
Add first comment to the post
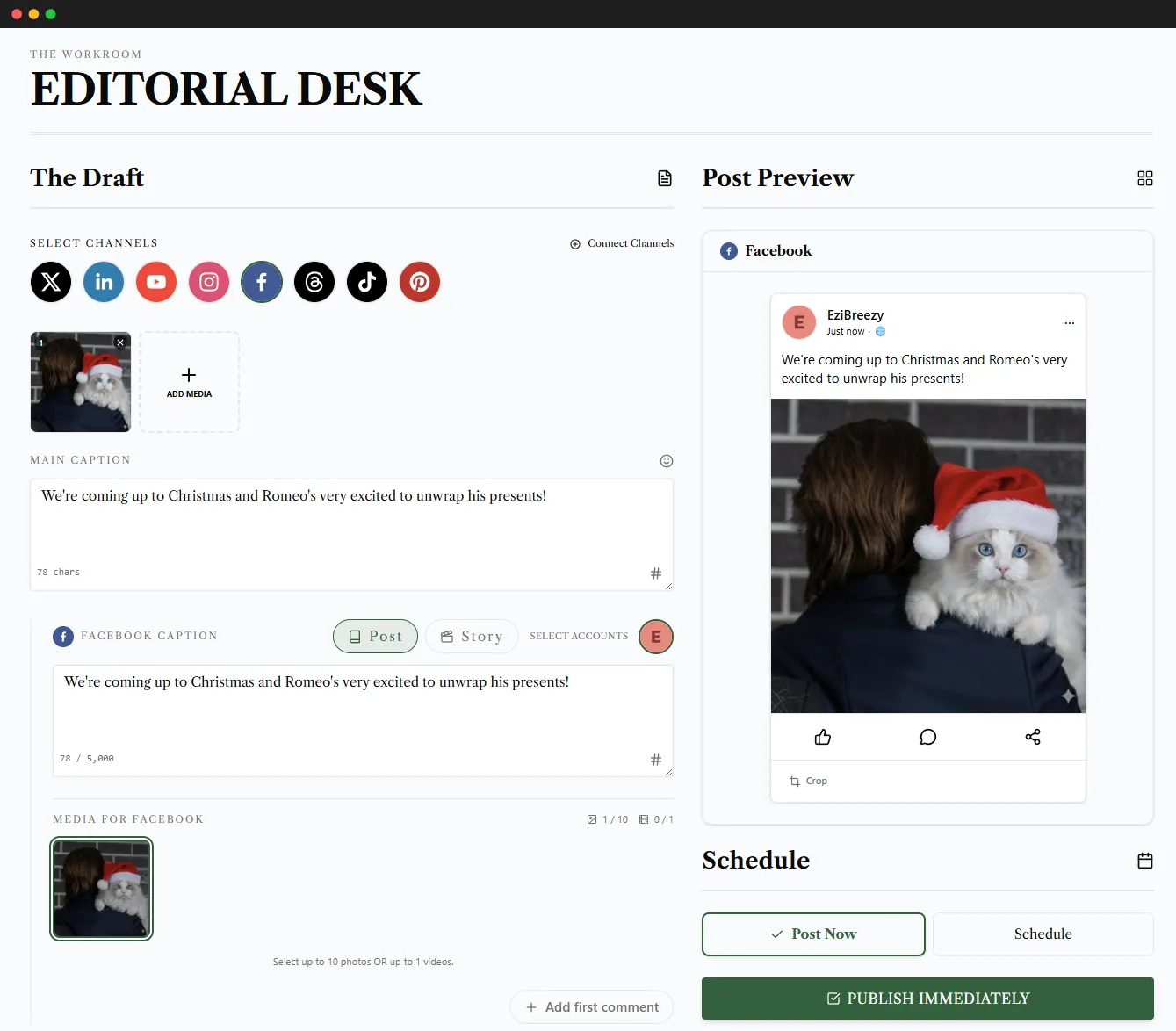tap(591, 1006)
